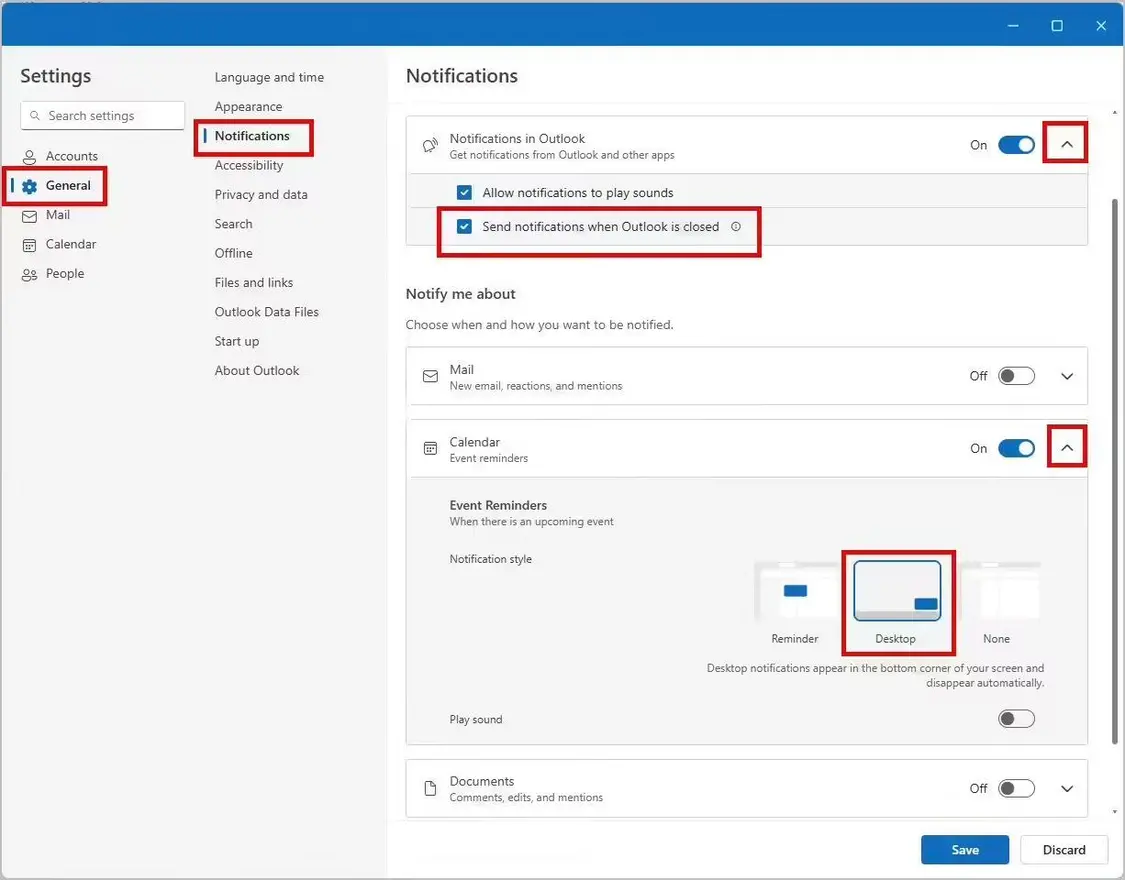This screenshot has width=1125, height=880.
Task: Turn on the Play sound toggle
Action: 1016,719
